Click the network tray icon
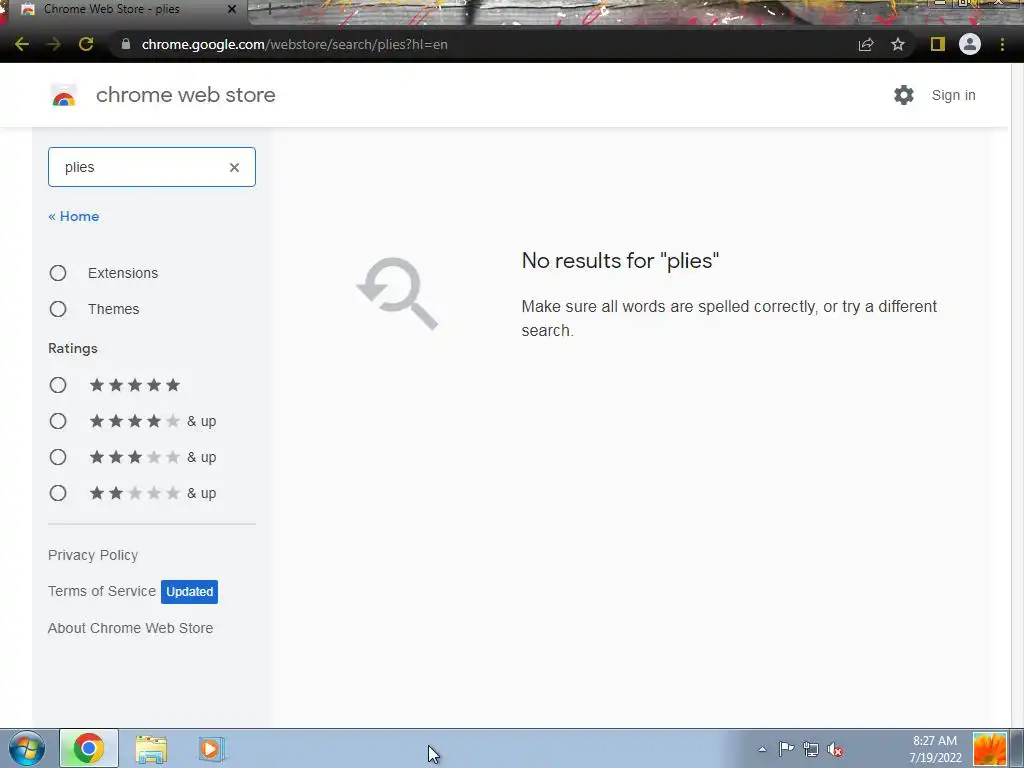Viewport: 1024px width, 768px height. pos(810,749)
